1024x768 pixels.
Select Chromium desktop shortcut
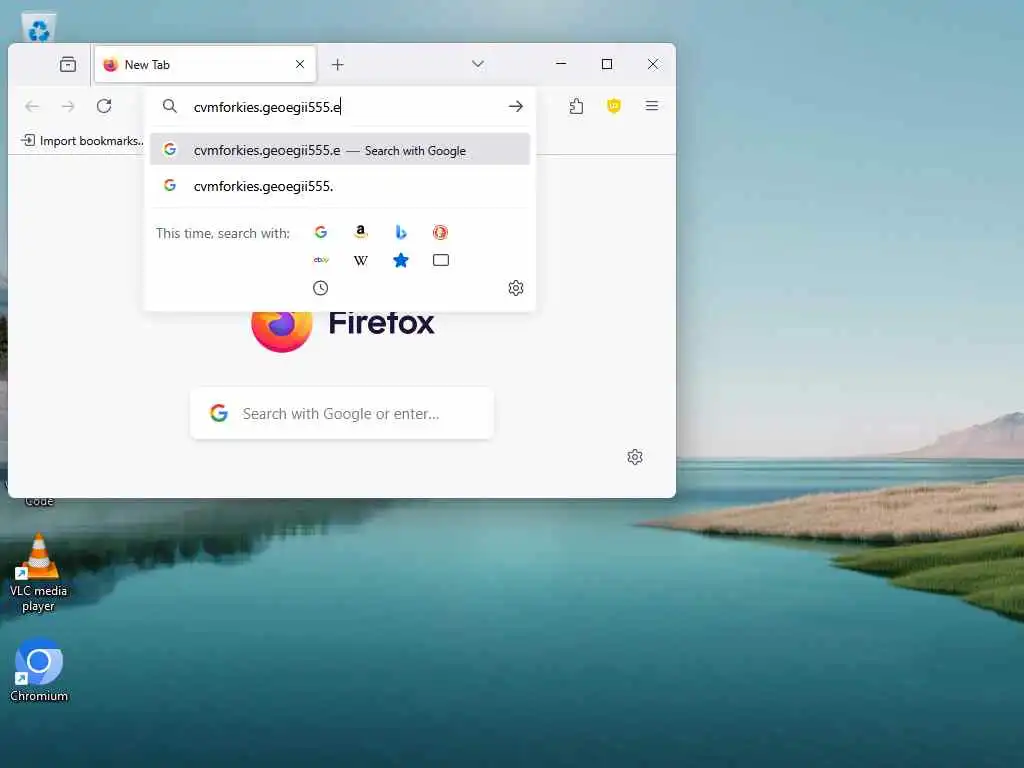point(39,670)
